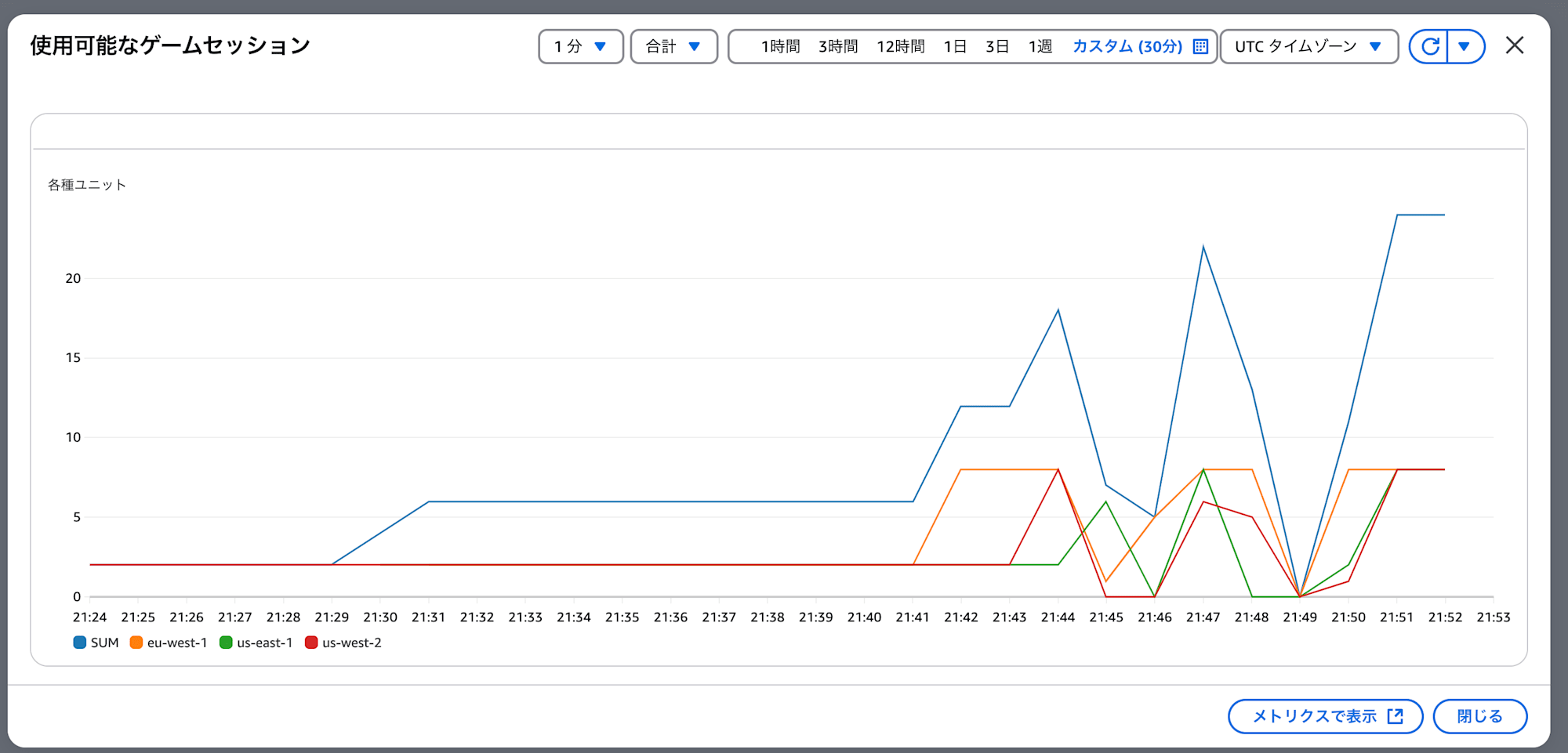Toggle the us-west-2 legend swatch

point(311,643)
